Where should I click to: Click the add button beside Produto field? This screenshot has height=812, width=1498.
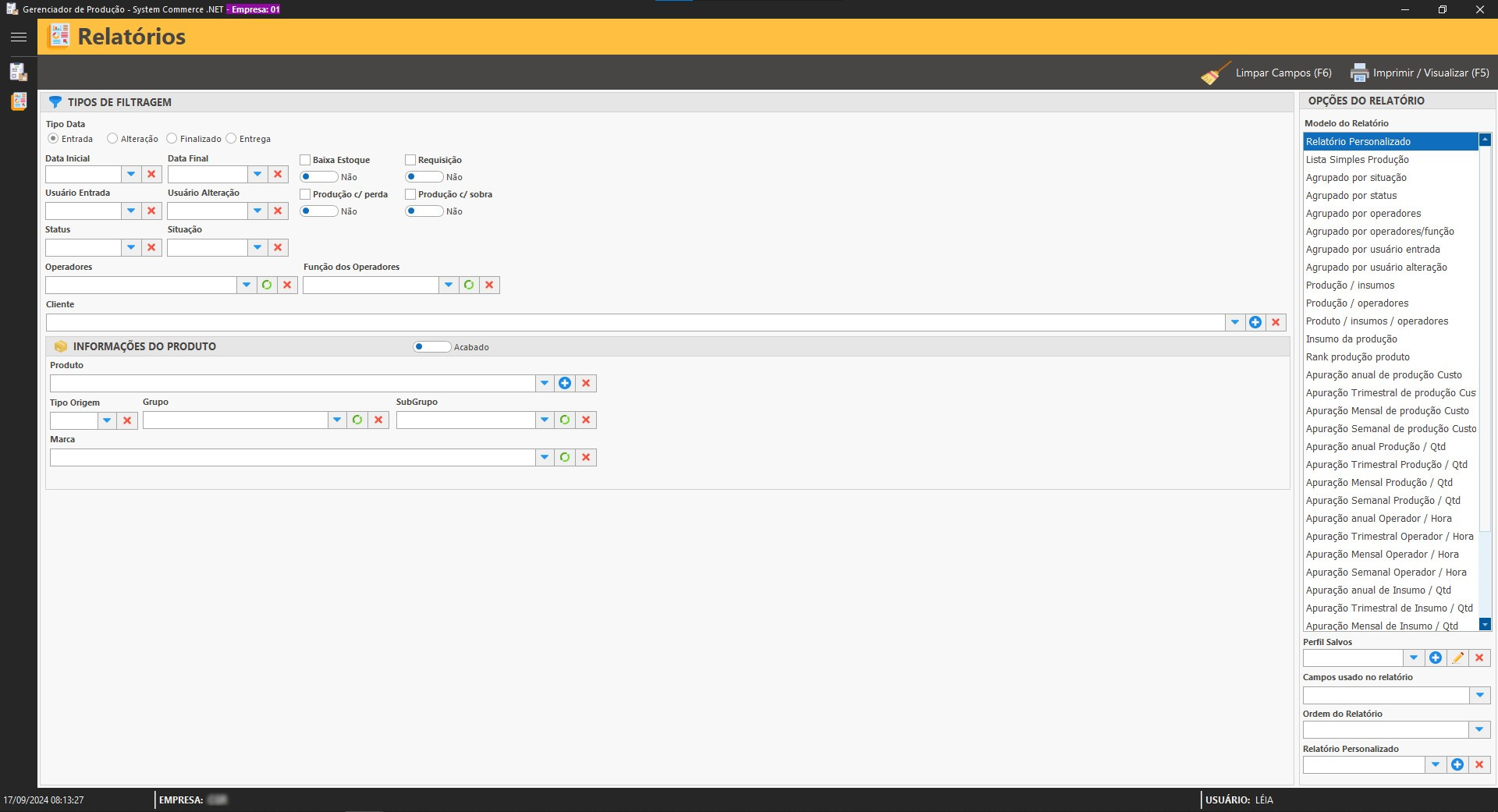[565, 383]
